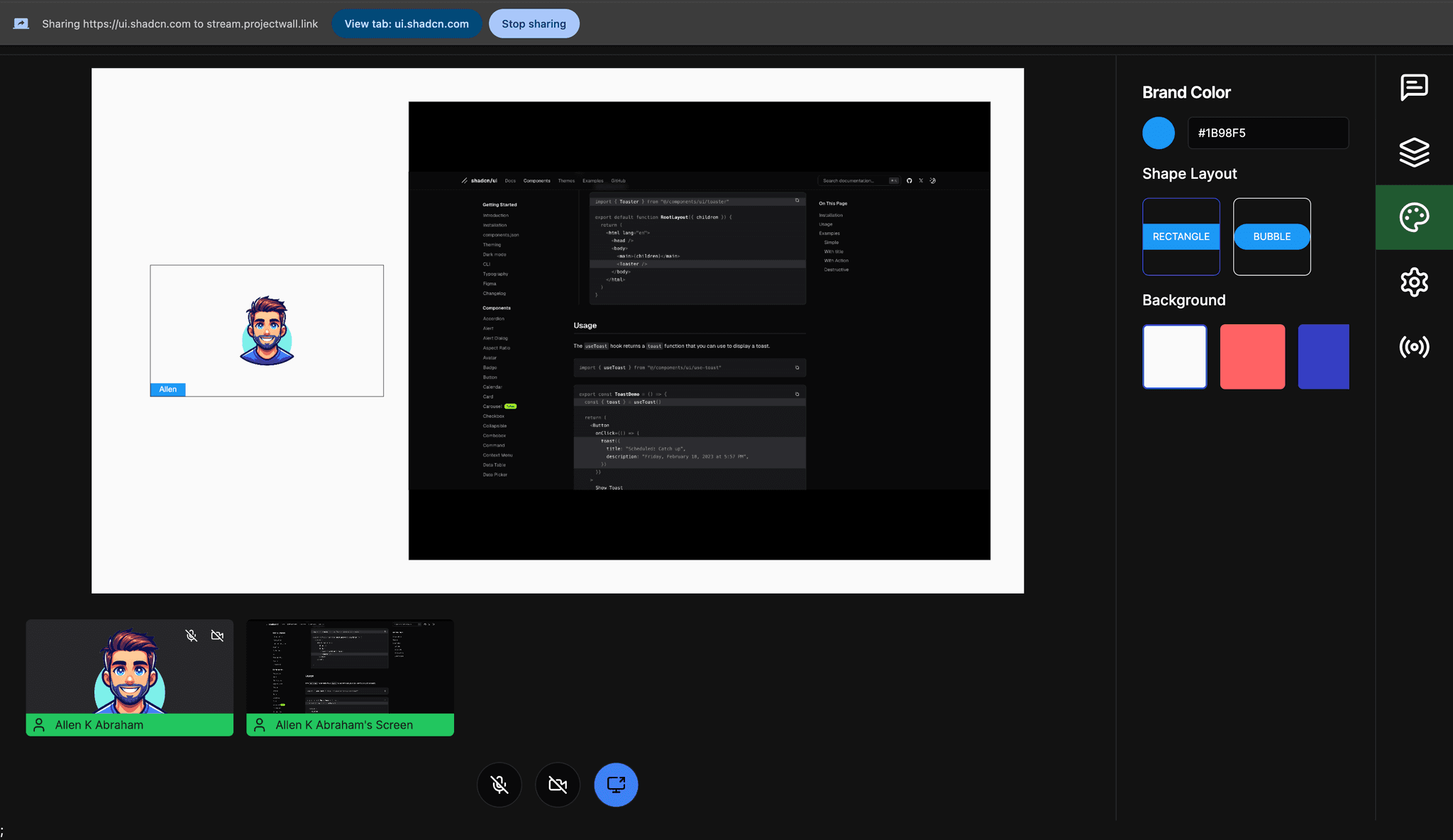
Task: Open the layers panel
Action: 1414,152
